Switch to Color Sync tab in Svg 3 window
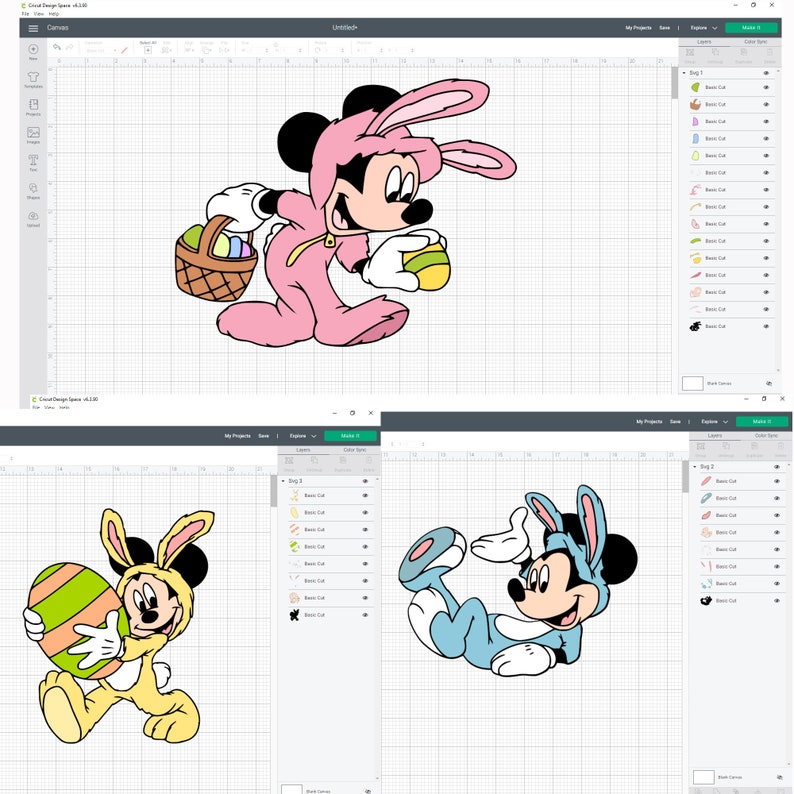Screen dimensions: 794x794 354,450
